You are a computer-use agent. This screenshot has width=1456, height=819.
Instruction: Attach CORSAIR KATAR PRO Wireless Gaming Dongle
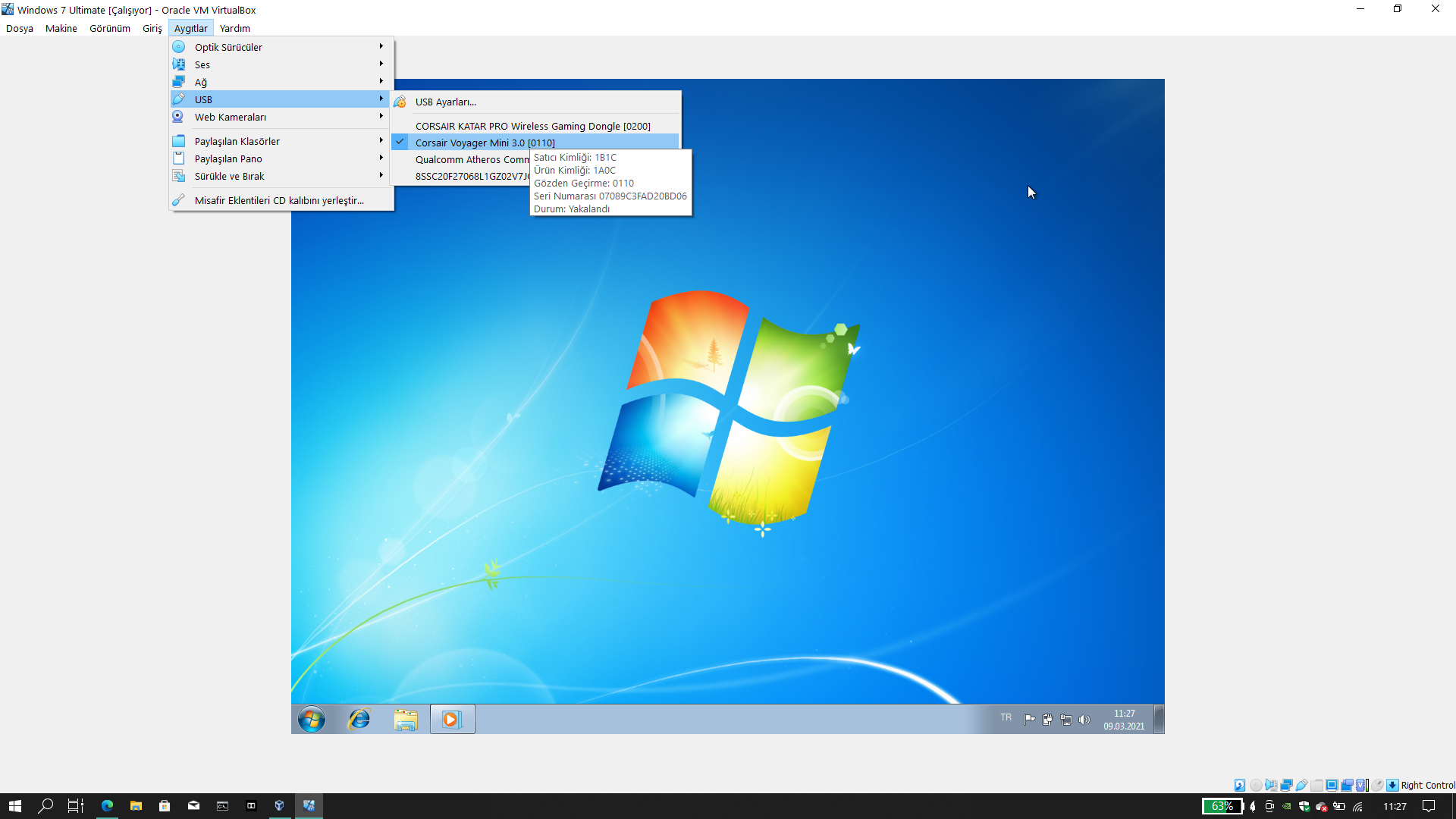tap(532, 126)
